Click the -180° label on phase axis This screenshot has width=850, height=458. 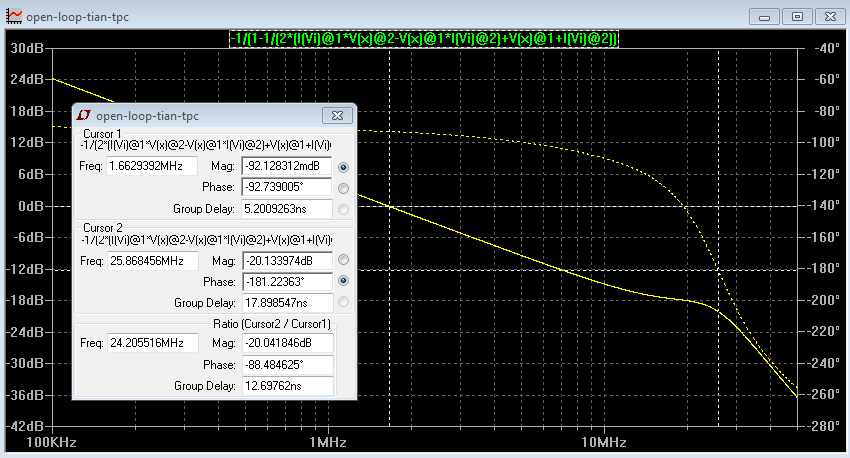(x=825, y=268)
